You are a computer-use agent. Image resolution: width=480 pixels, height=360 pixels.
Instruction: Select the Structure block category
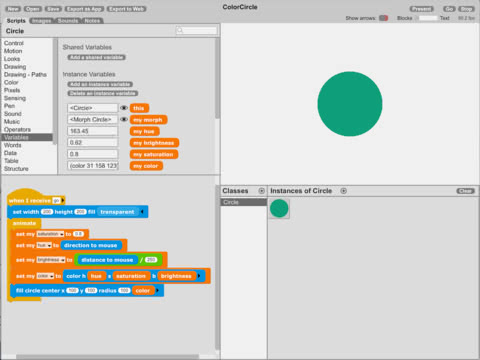[x=16, y=169]
